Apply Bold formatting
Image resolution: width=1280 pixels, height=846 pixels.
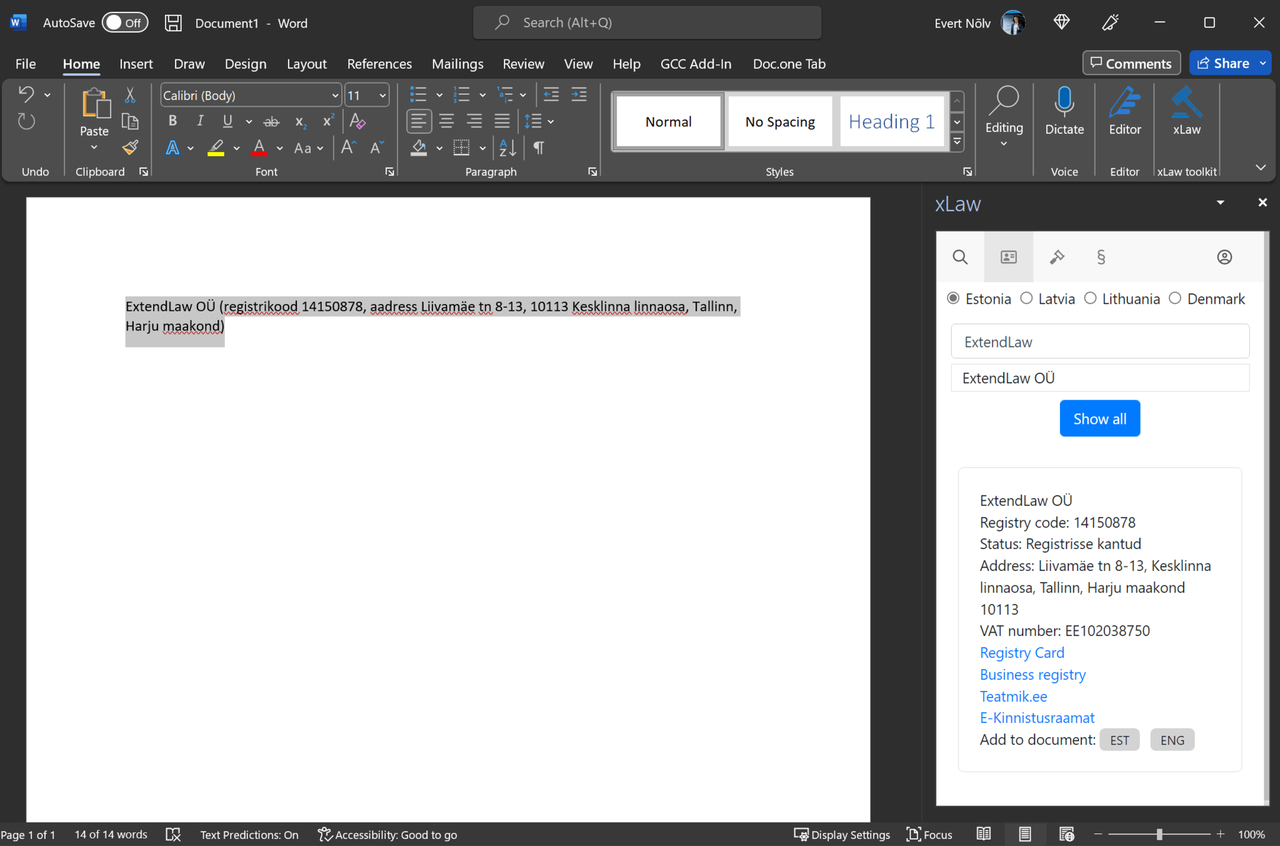172,121
